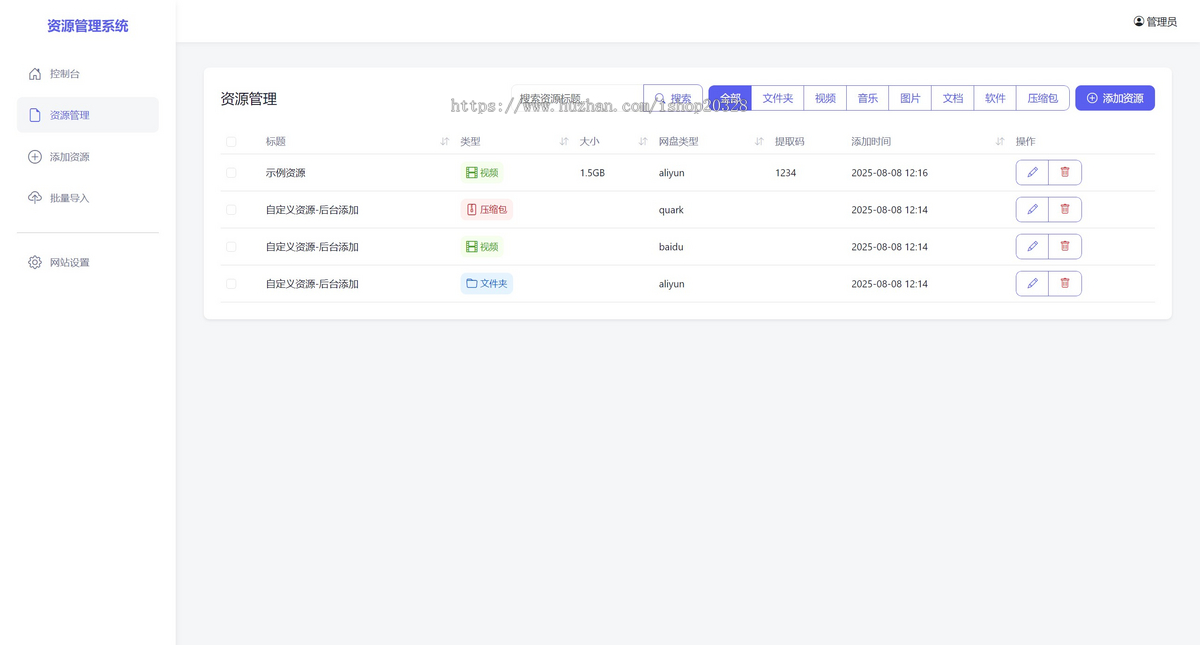
Task: Check the 文件夹 aliyun row checkbox
Action: tap(231, 284)
